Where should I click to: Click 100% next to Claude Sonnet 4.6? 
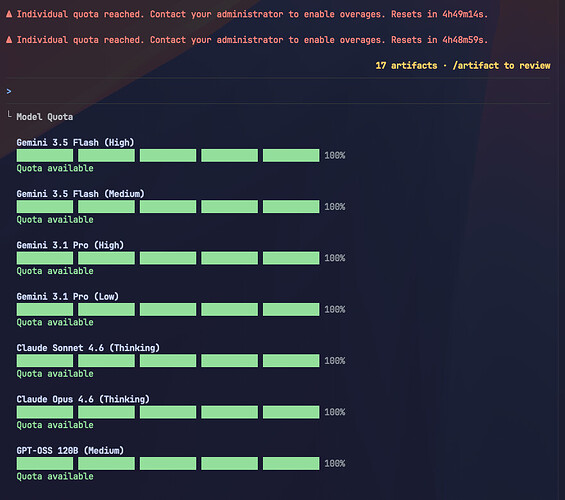335,361
